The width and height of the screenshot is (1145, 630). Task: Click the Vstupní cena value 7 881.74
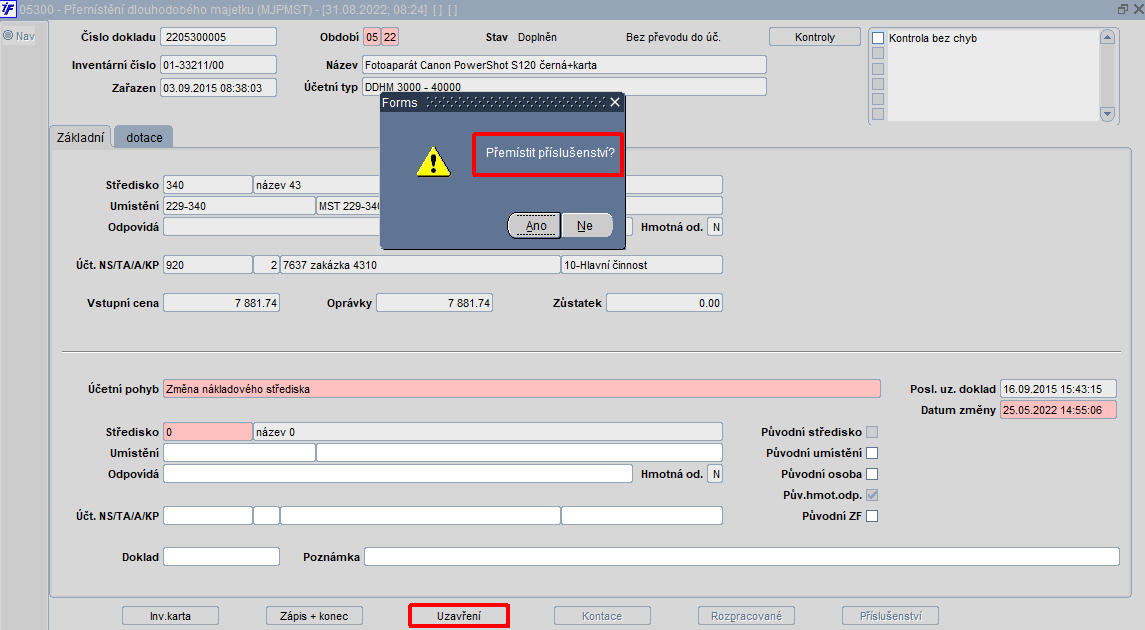point(221,303)
